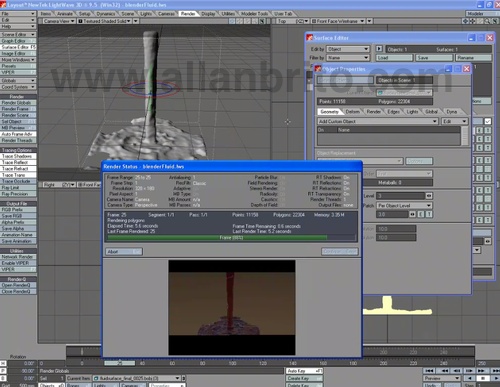Open the Display tab

(208, 14)
